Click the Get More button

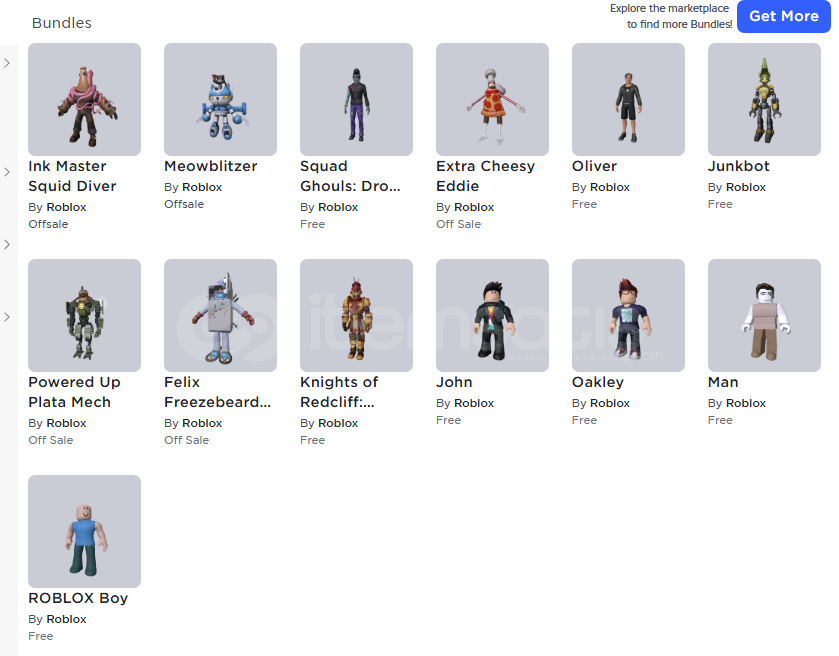[783, 16]
